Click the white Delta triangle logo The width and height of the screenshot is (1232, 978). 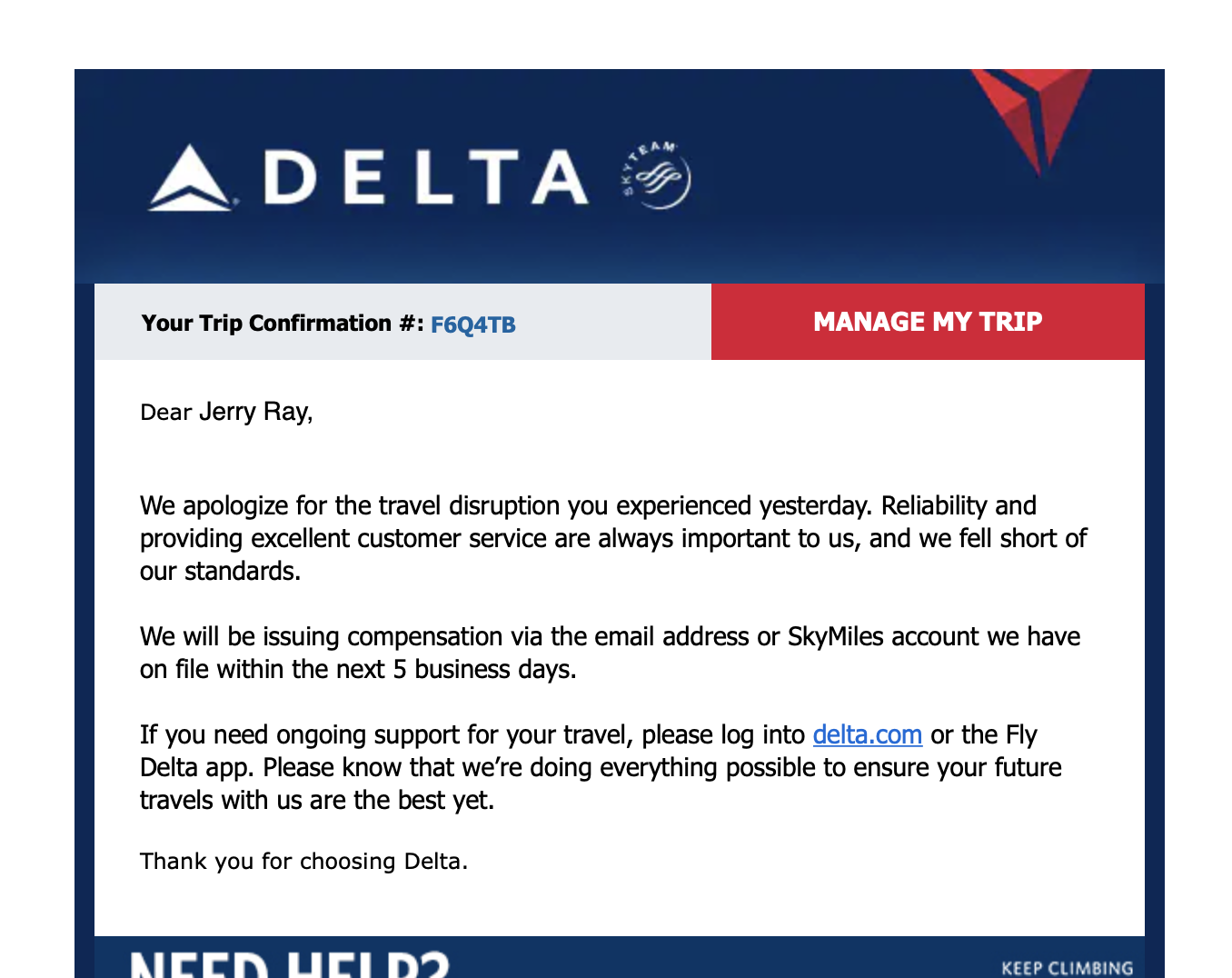[190, 179]
